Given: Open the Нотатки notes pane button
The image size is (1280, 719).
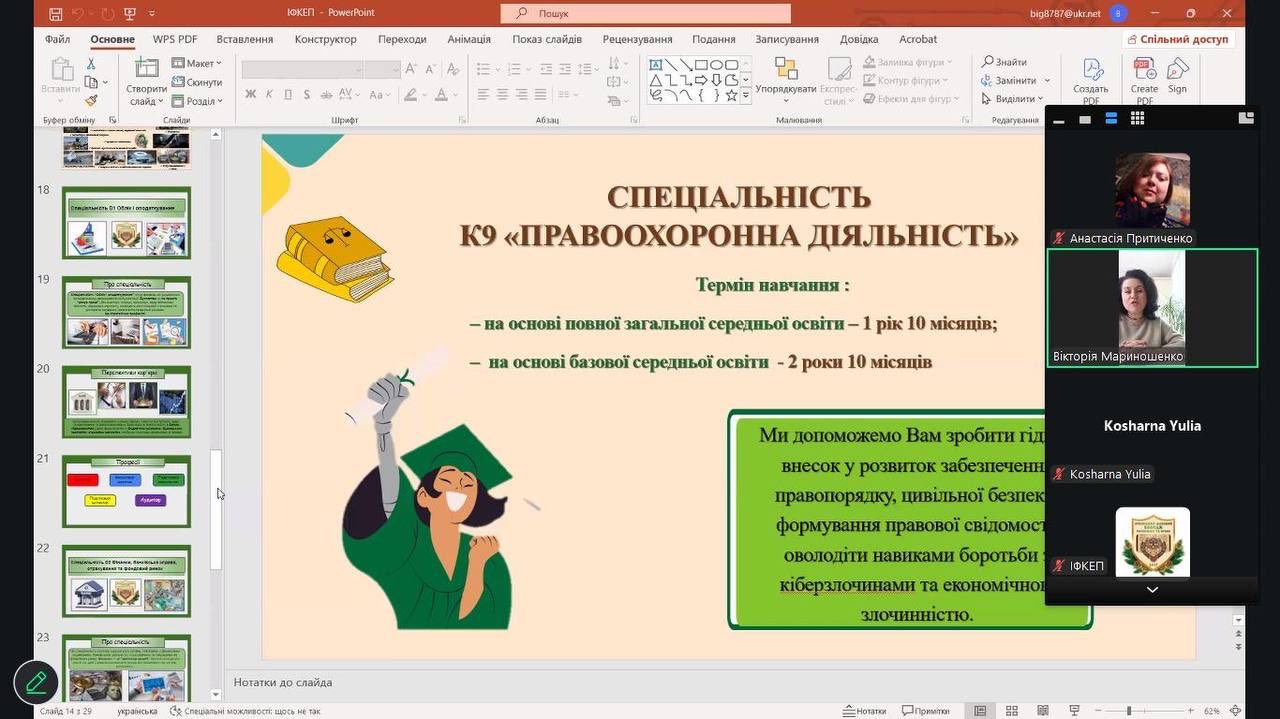Looking at the screenshot, I should (x=866, y=711).
